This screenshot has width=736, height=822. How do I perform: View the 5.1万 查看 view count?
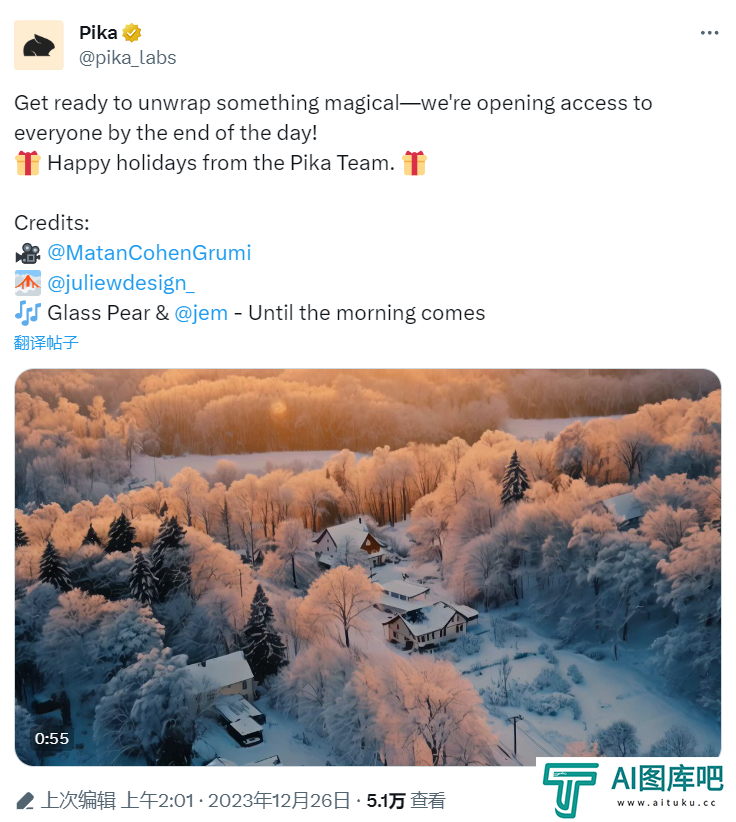point(406,801)
